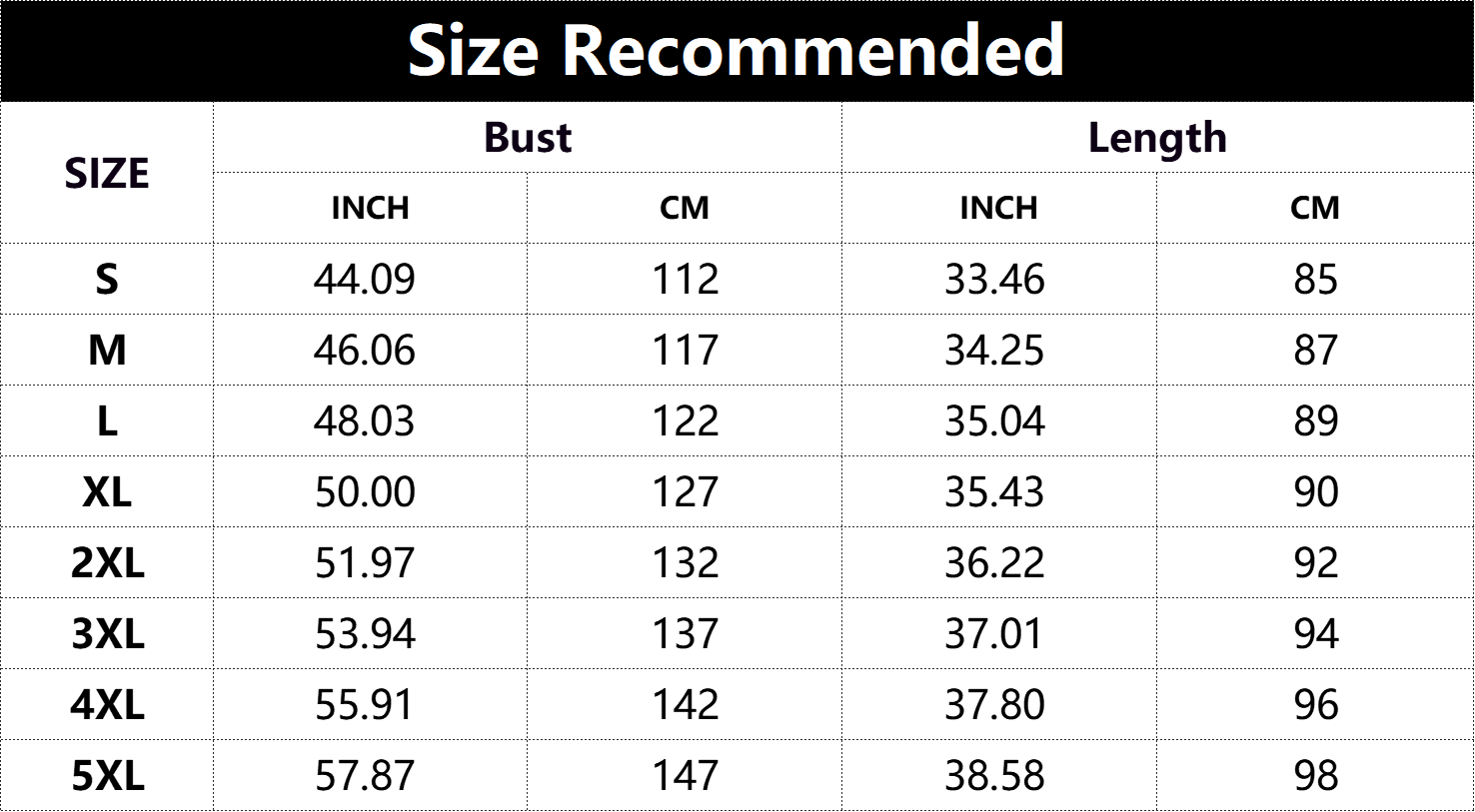Select the CM subheader under Length
1475x812 pixels.
(x=1314, y=208)
